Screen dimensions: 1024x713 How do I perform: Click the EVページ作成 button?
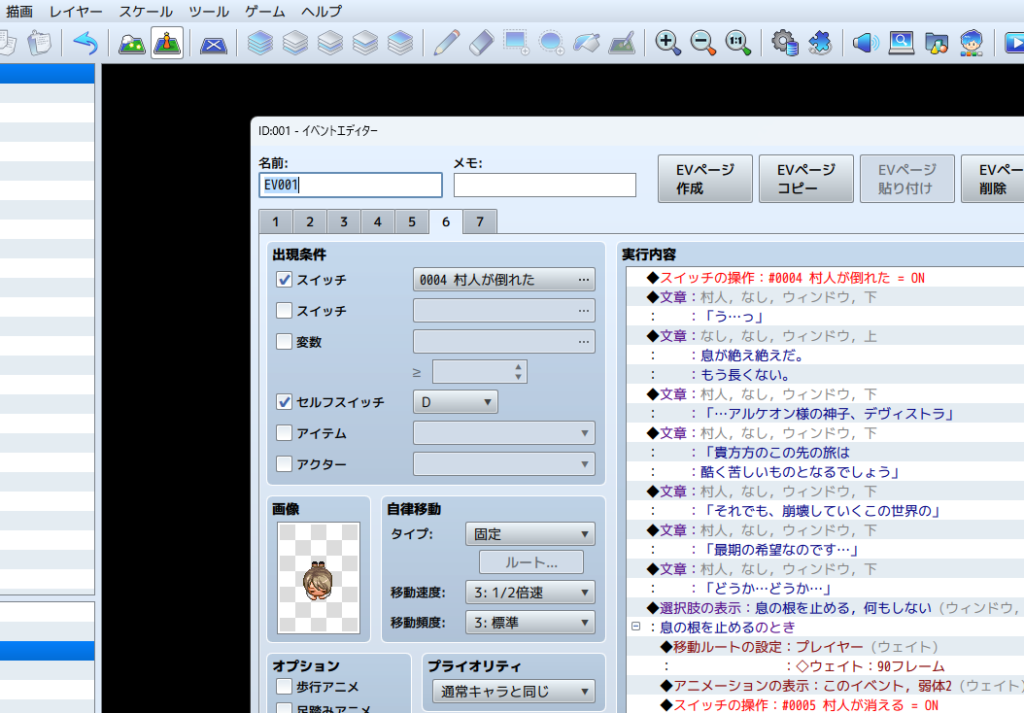click(x=703, y=179)
